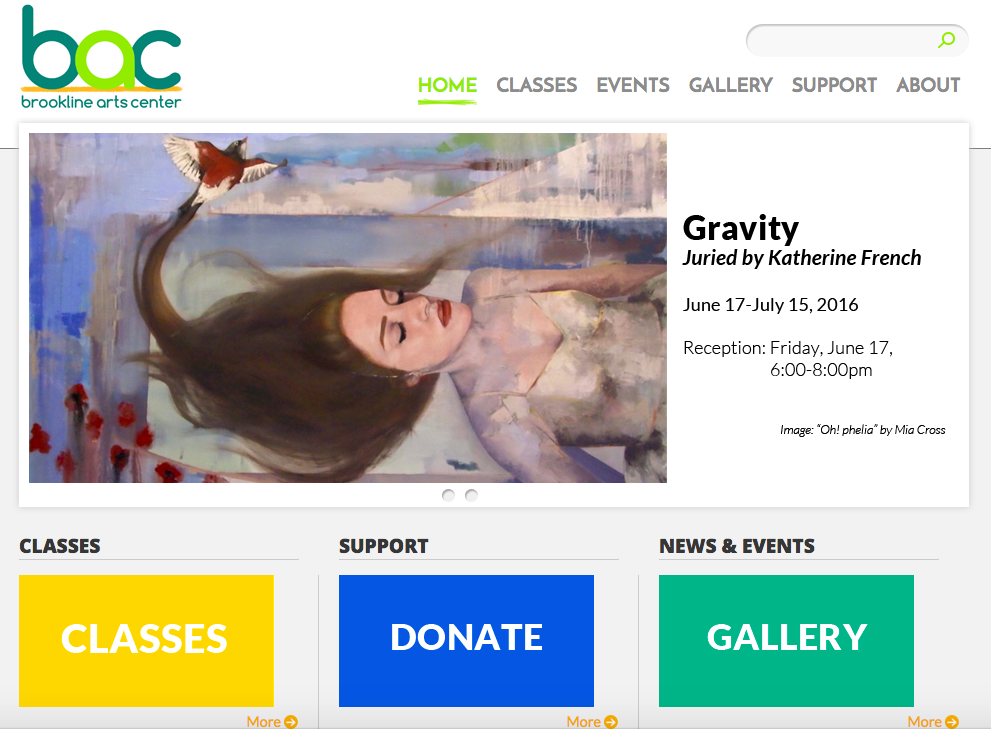Click the blue DONATE tile
991x729 pixels.
466,640
